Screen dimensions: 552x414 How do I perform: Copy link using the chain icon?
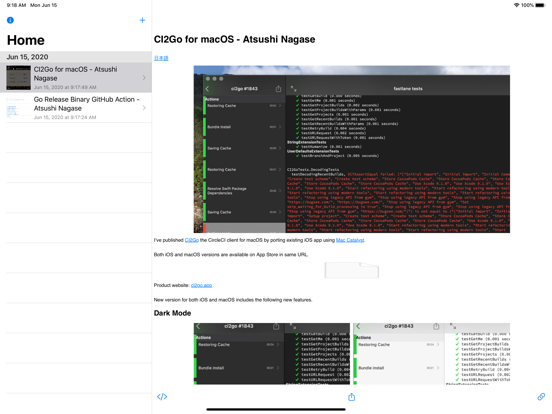(541, 397)
